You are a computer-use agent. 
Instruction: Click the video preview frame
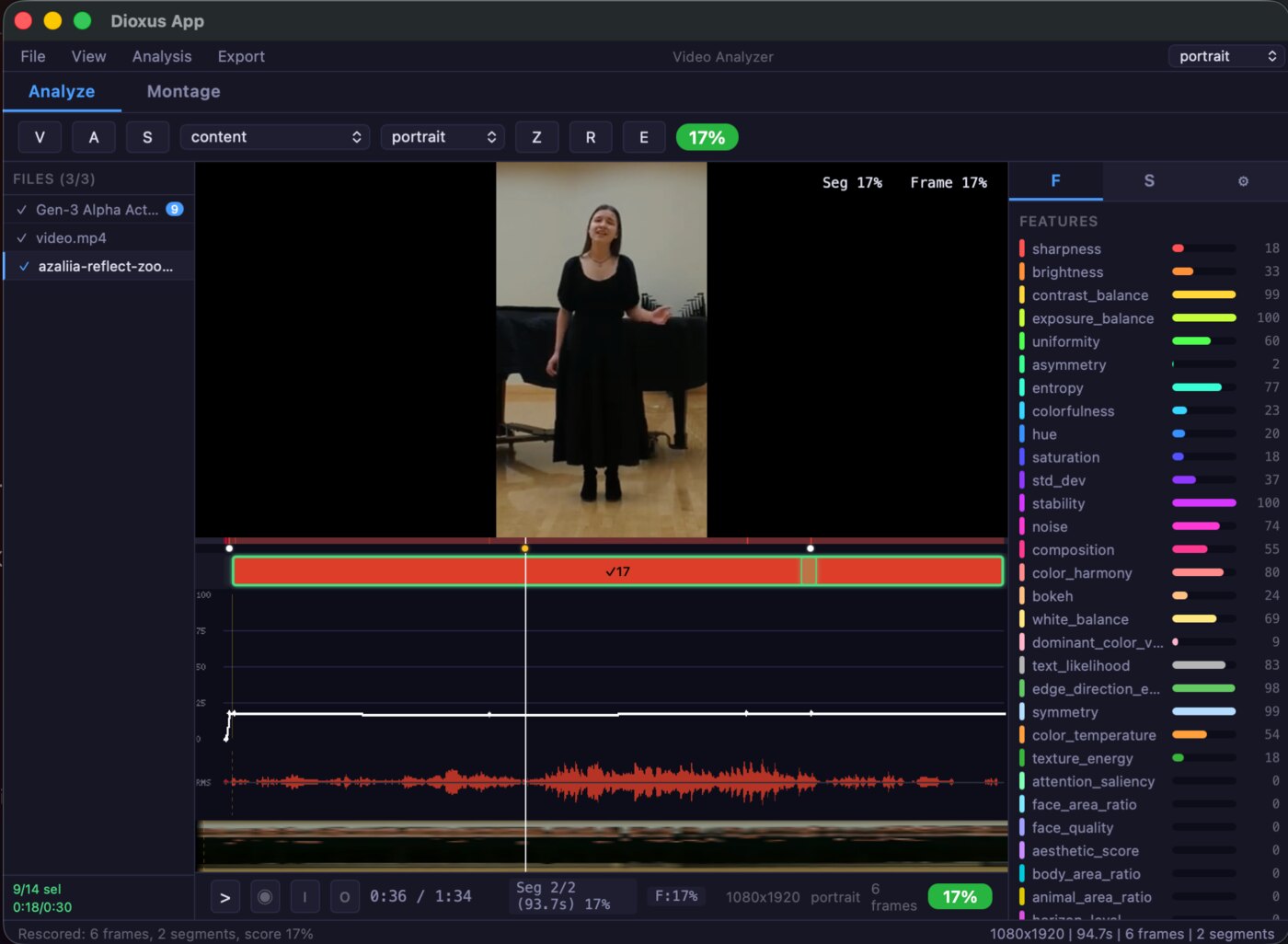point(602,350)
